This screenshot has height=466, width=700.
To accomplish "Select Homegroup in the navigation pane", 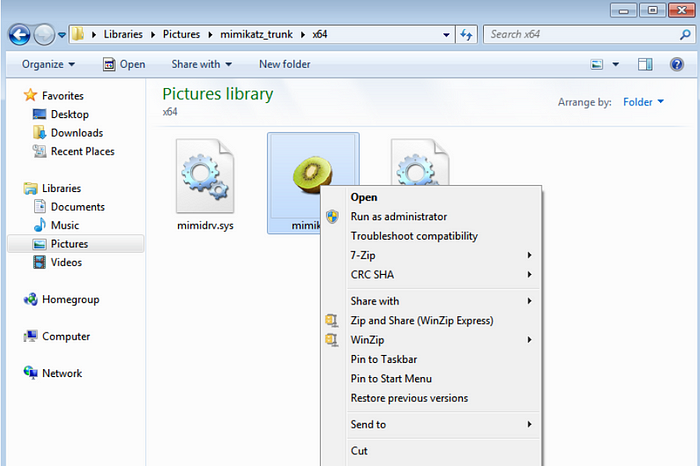I will click(61, 300).
